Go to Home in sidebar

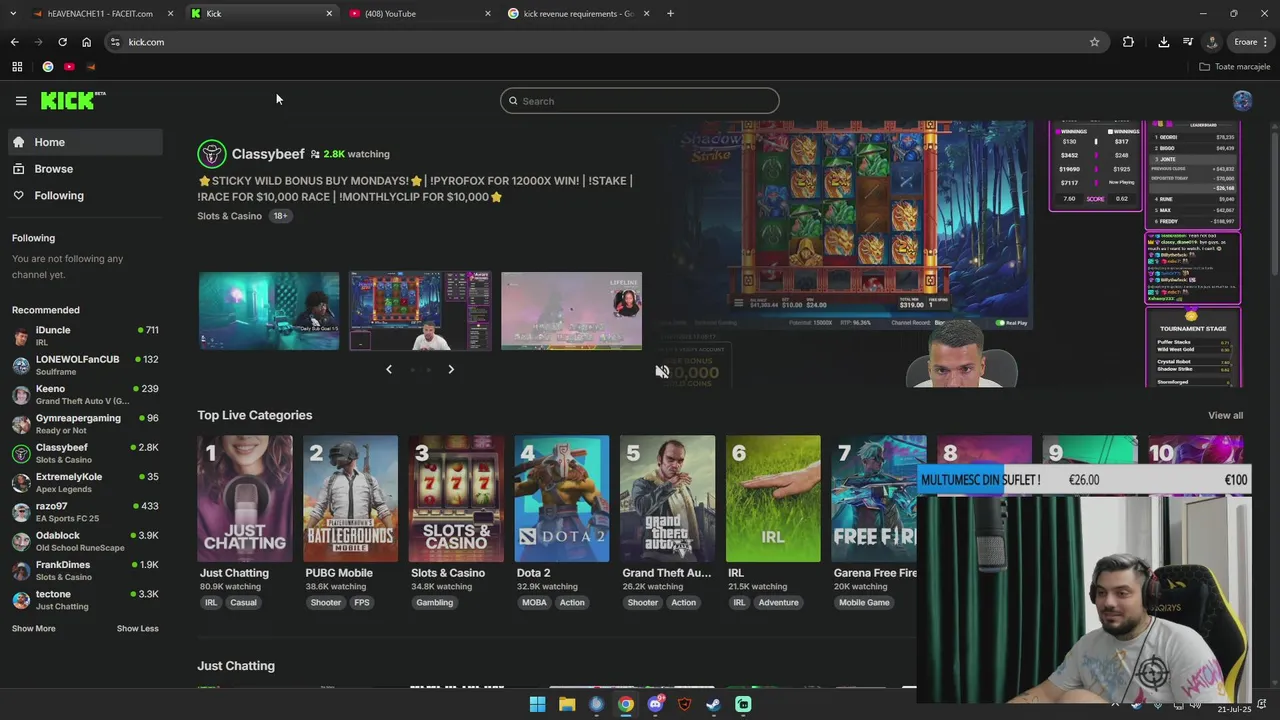[x=85, y=142]
